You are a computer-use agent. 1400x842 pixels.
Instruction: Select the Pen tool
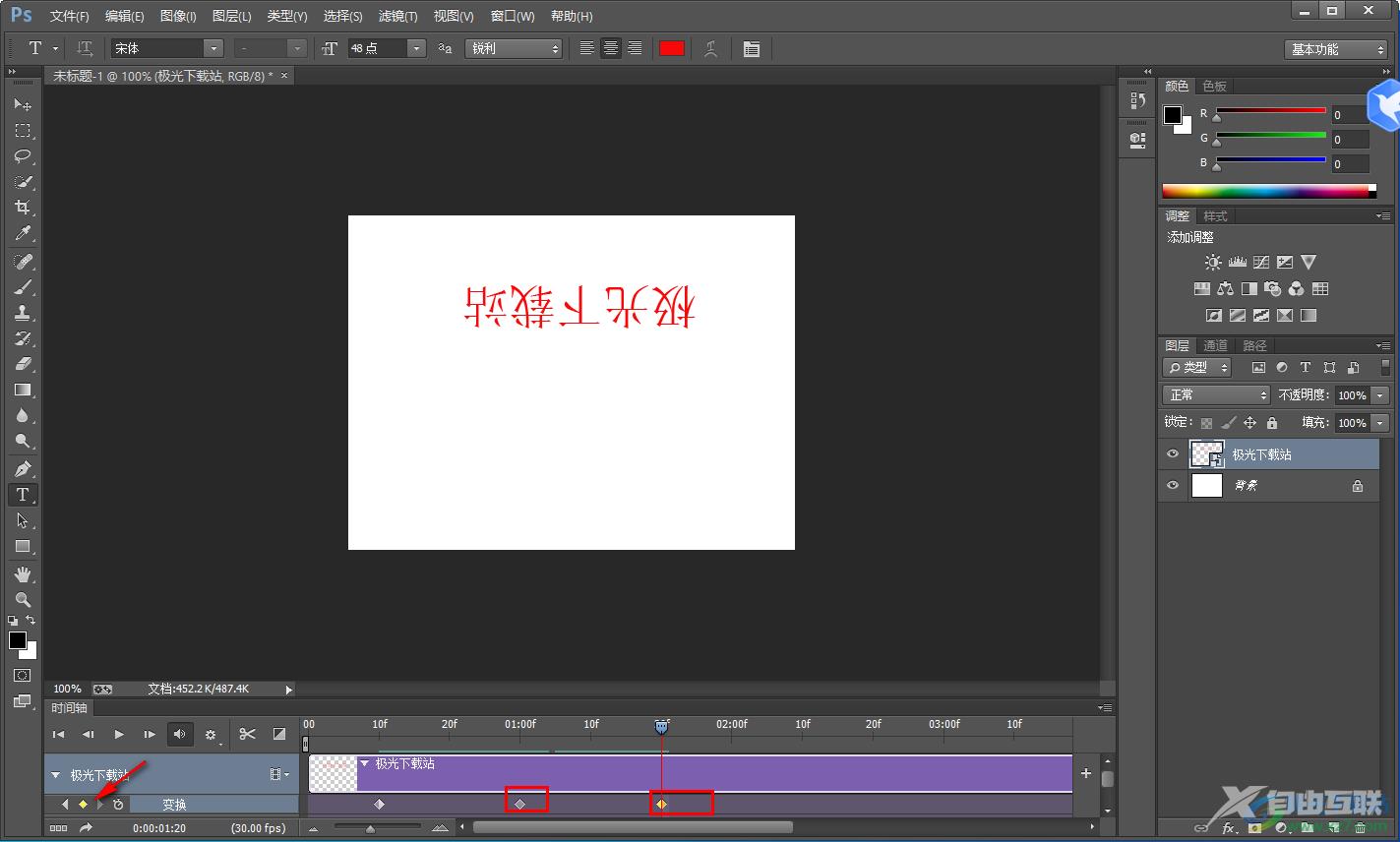coord(23,468)
